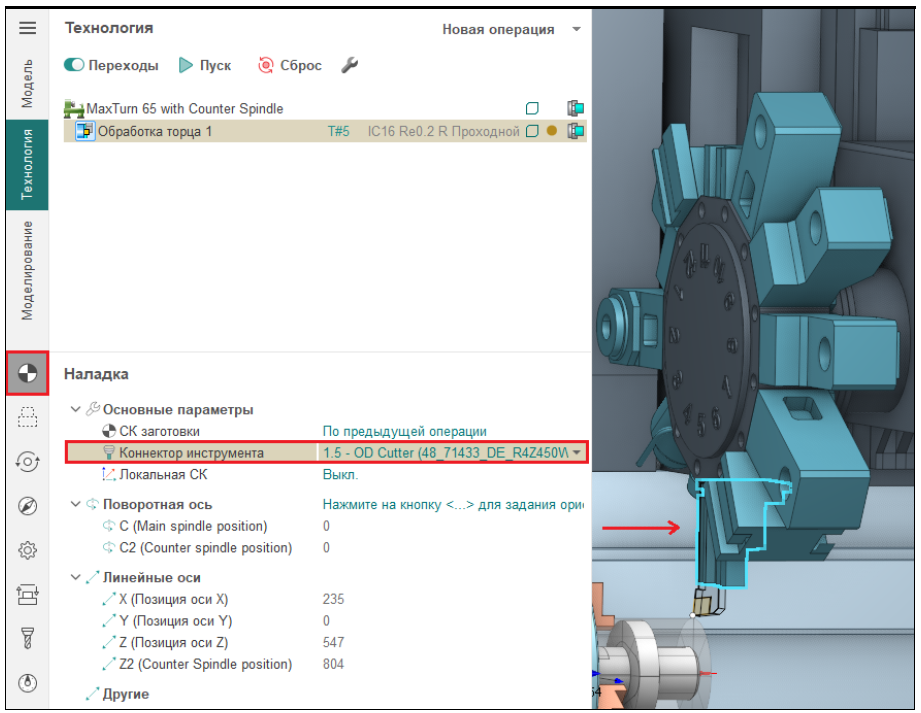
Task: Collapse the Линейные оси section
Action: (x=76, y=577)
